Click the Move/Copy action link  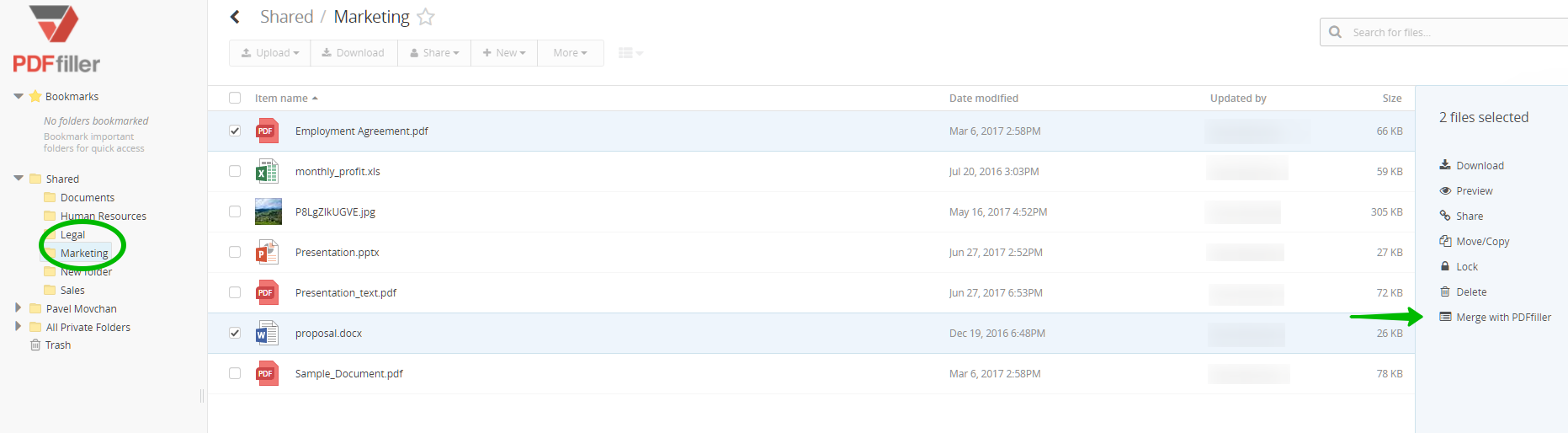1483,241
